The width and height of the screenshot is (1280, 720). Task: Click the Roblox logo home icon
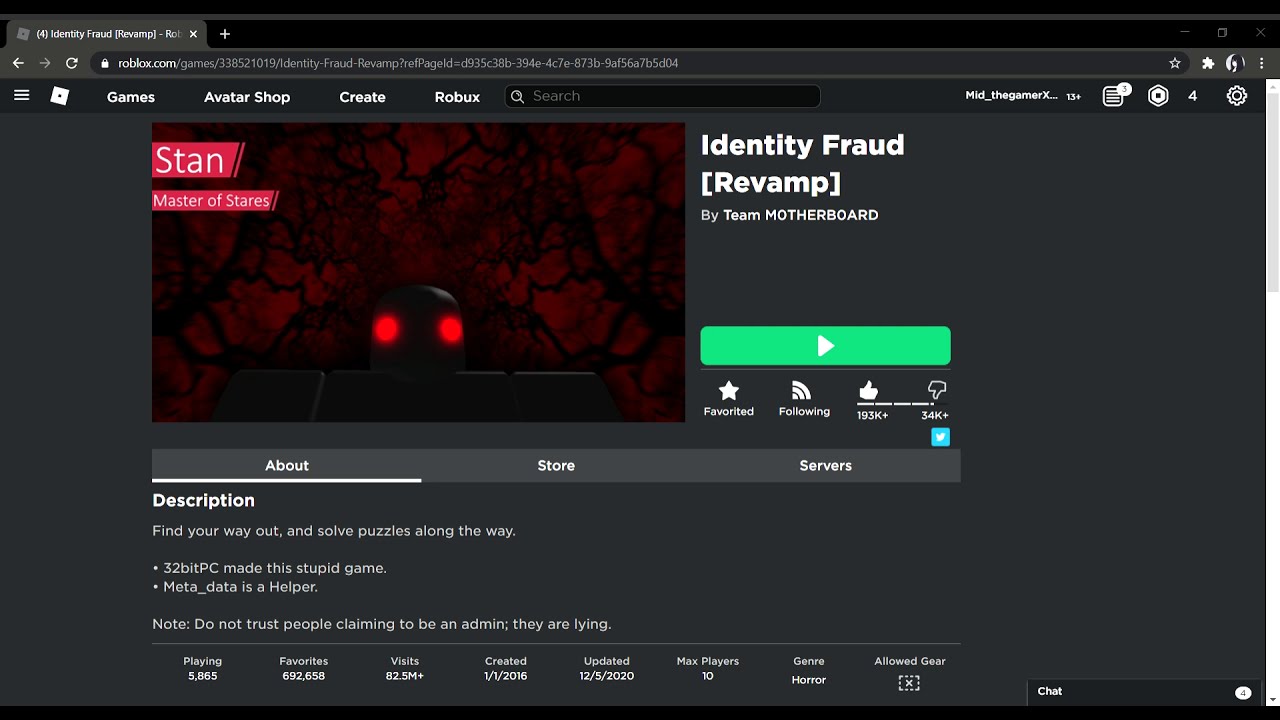click(x=60, y=96)
